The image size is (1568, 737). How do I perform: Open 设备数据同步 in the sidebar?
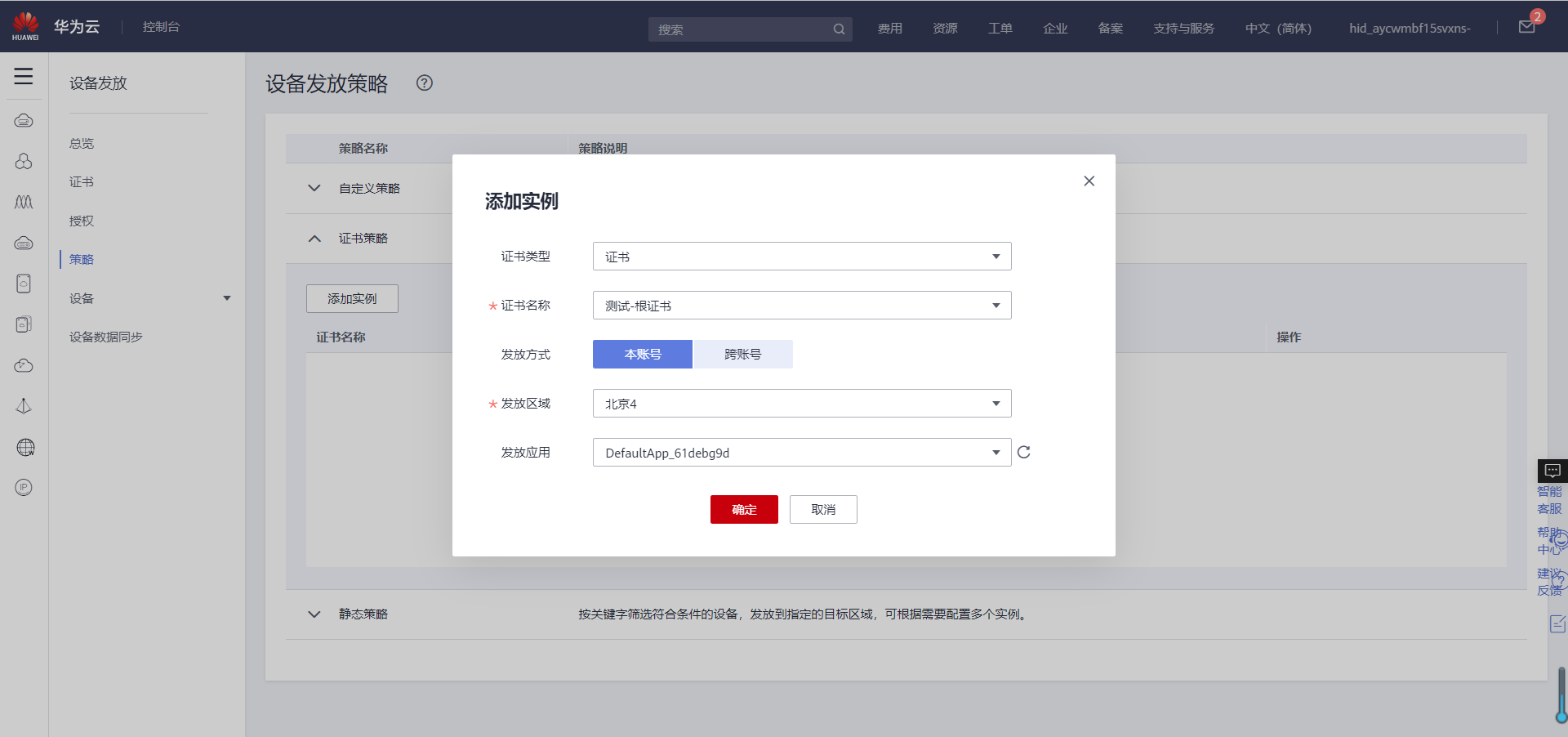(106, 337)
